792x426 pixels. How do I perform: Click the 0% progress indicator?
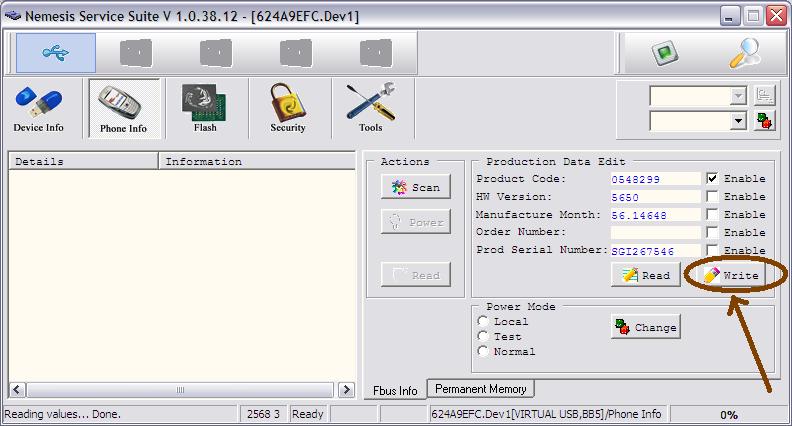coord(729,415)
